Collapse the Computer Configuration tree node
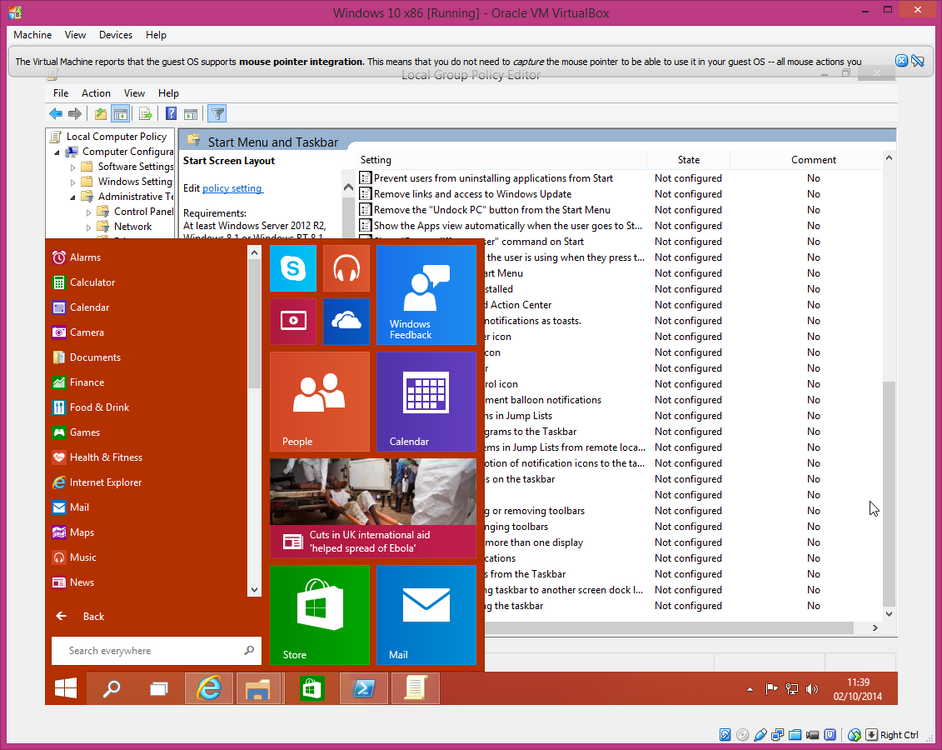942x750 pixels. click(x=57, y=152)
